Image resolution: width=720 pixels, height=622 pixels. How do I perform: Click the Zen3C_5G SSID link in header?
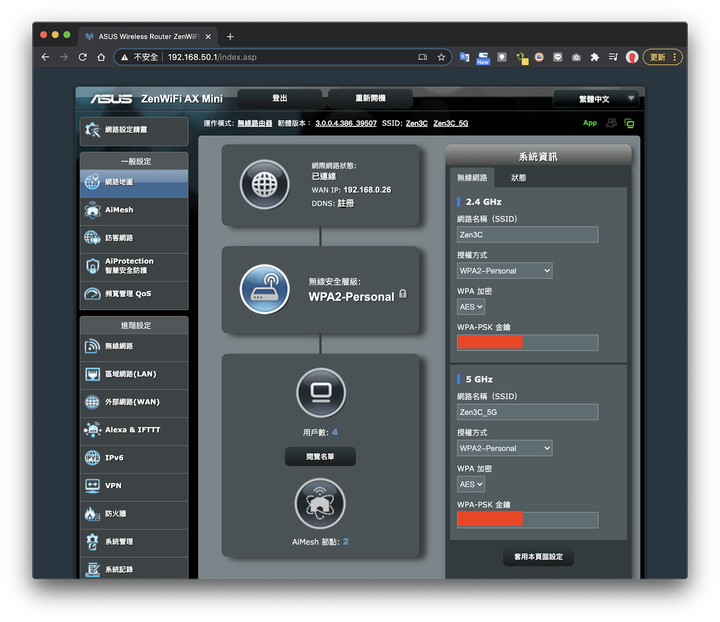450,123
